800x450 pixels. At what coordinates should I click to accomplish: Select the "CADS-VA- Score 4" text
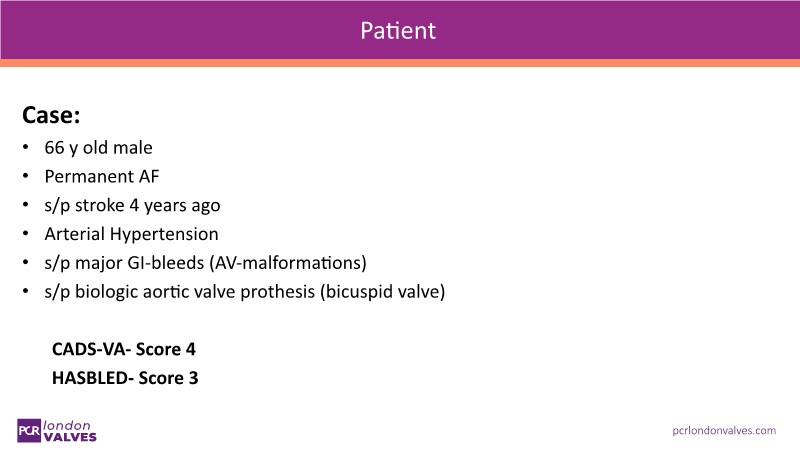(125, 350)
